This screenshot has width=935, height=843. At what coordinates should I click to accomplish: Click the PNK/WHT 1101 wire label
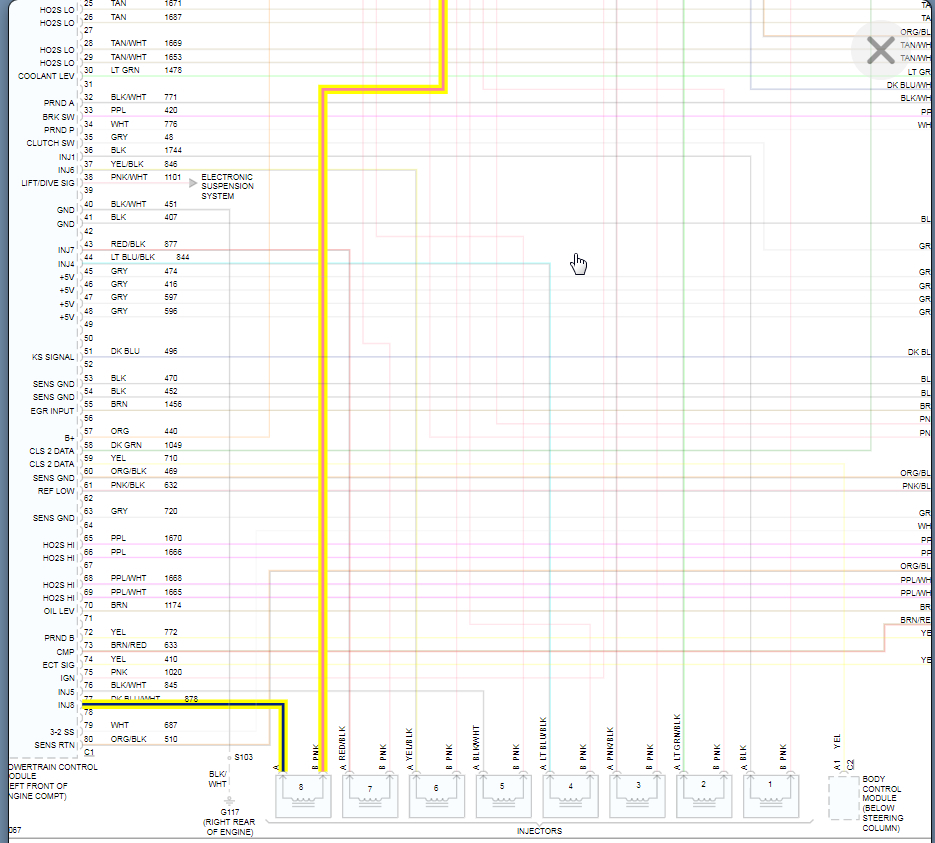(x=145, y=177)
